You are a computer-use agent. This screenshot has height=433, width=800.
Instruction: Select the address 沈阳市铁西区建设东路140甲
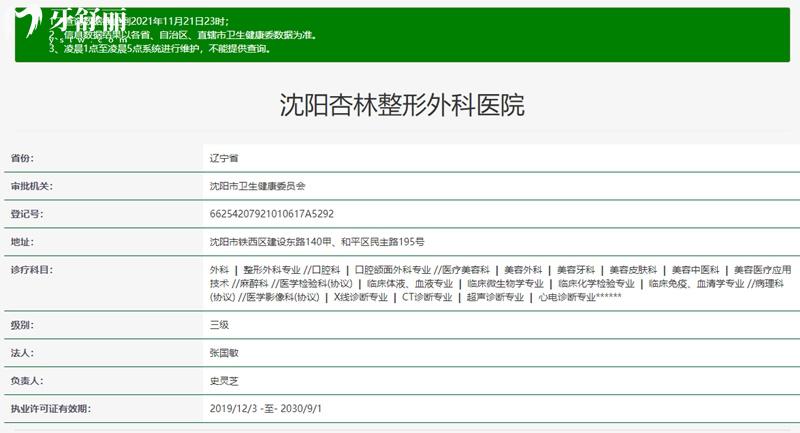click(x=270, y=242)
